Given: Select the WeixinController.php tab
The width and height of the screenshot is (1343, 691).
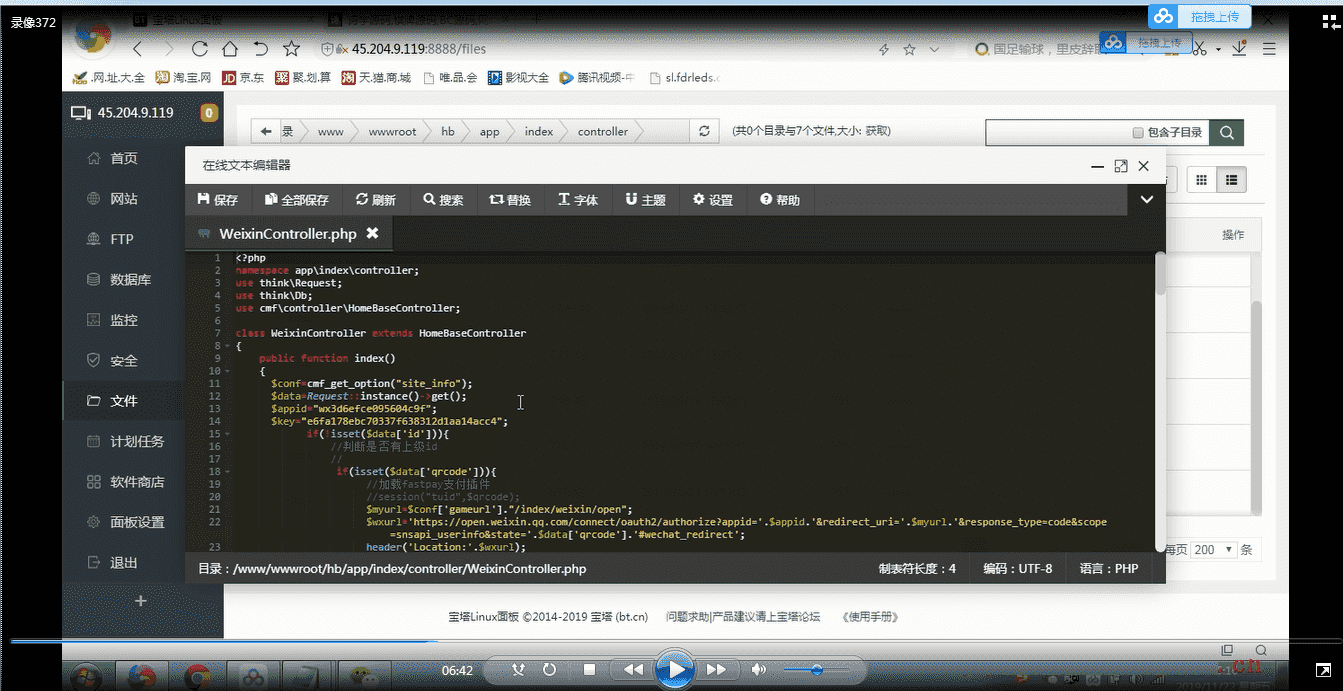Looking at the screenshot, I should pos(287,234).
